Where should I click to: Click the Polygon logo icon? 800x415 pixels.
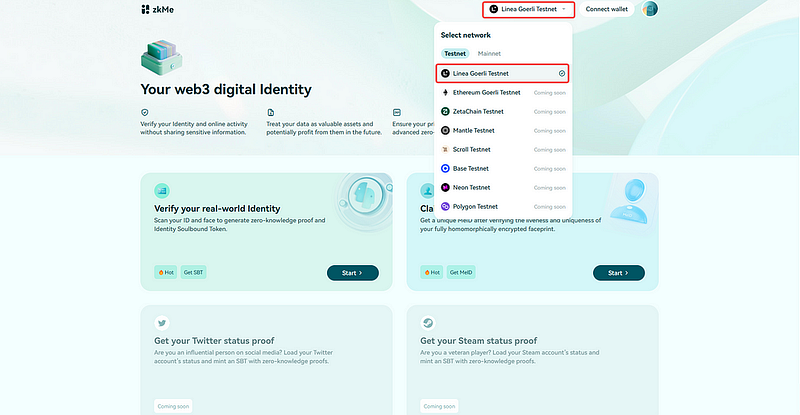tap(445, 207)
